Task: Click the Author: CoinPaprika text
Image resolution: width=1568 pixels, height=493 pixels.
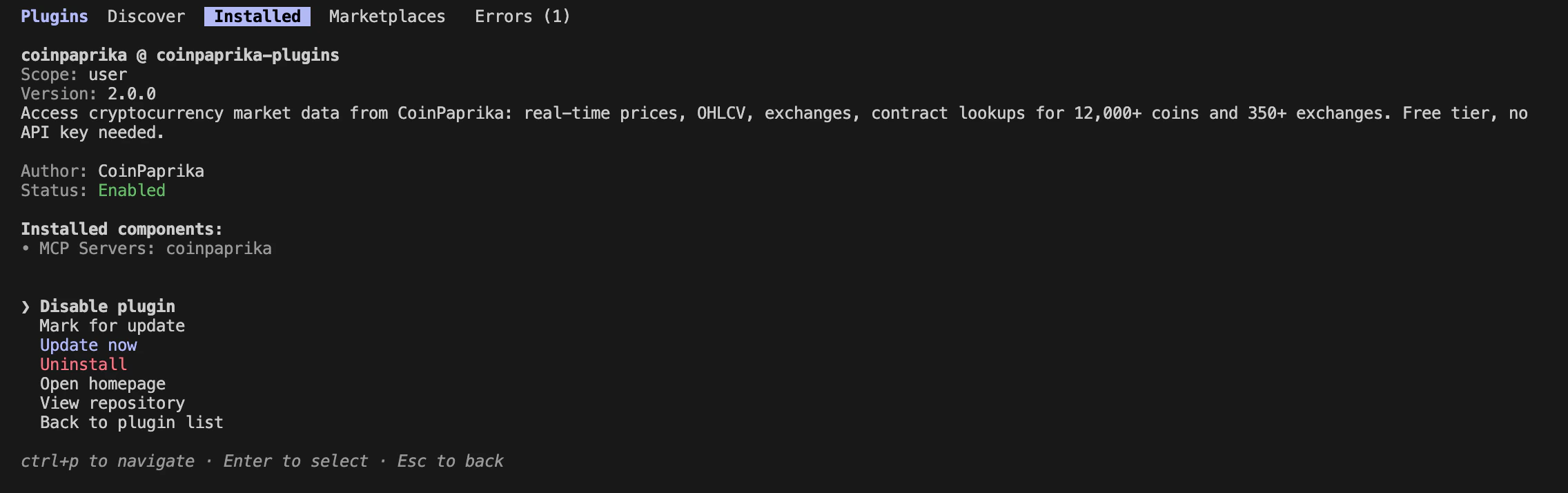Action: coord(112,171)
